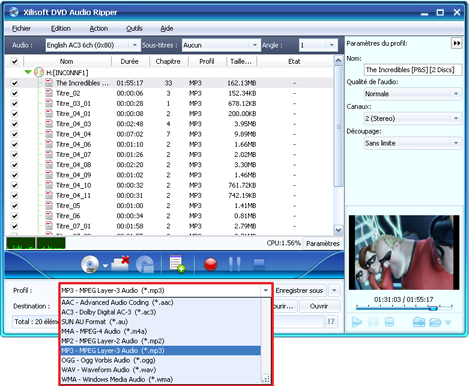The image size is (469, 386).
Task: Uncheck the Titre_02 checkbox
Action: pyautogui.click(x=14, y=93)
